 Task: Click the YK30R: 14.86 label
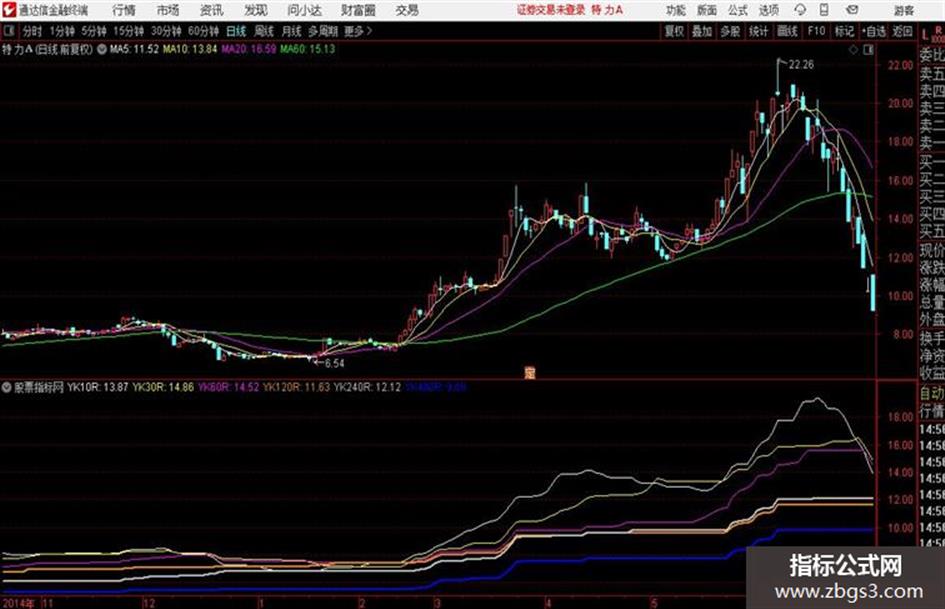point(163,387)
